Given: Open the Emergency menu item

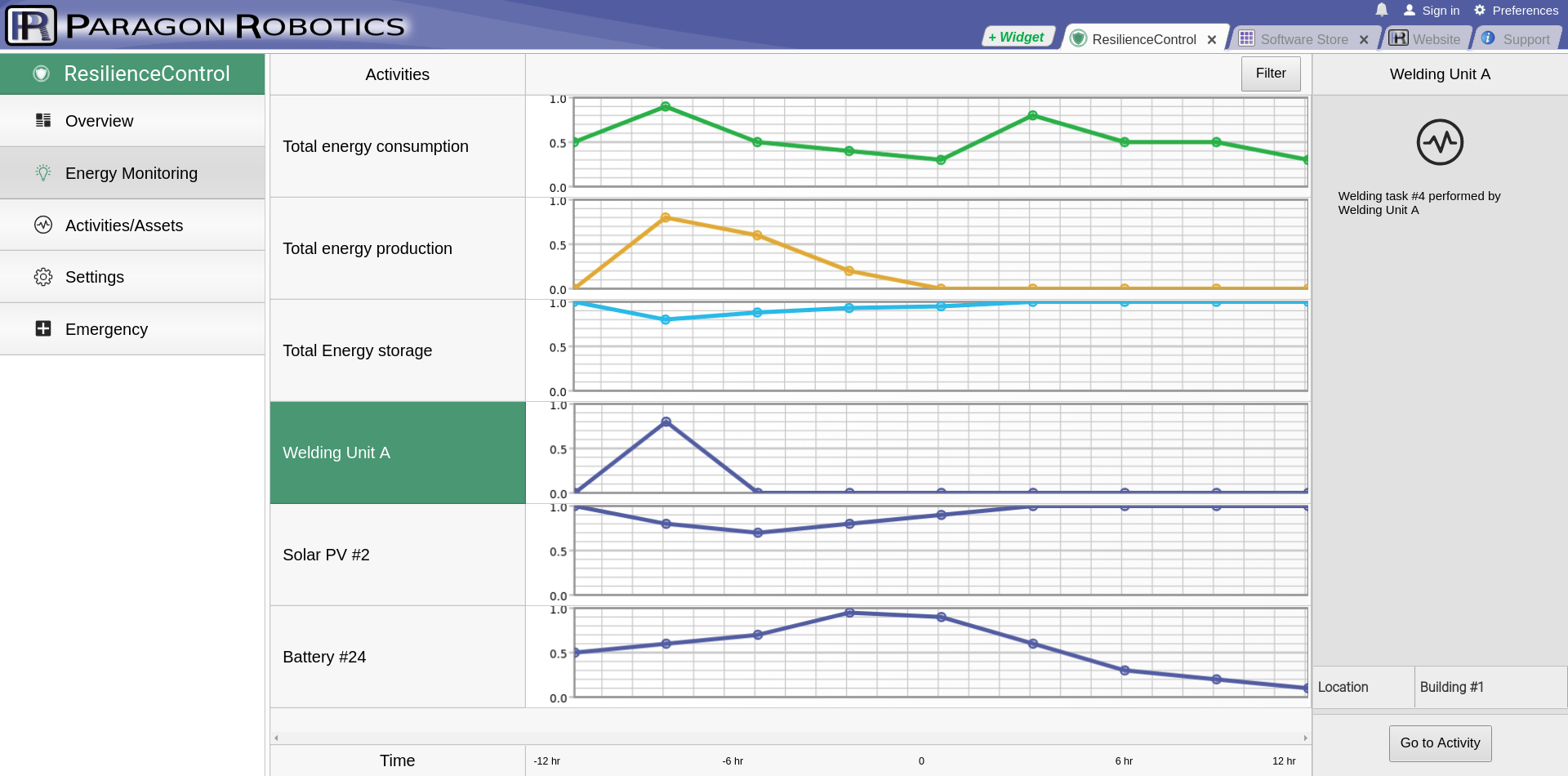Looking at the screenshot, I should pos(132,329).
